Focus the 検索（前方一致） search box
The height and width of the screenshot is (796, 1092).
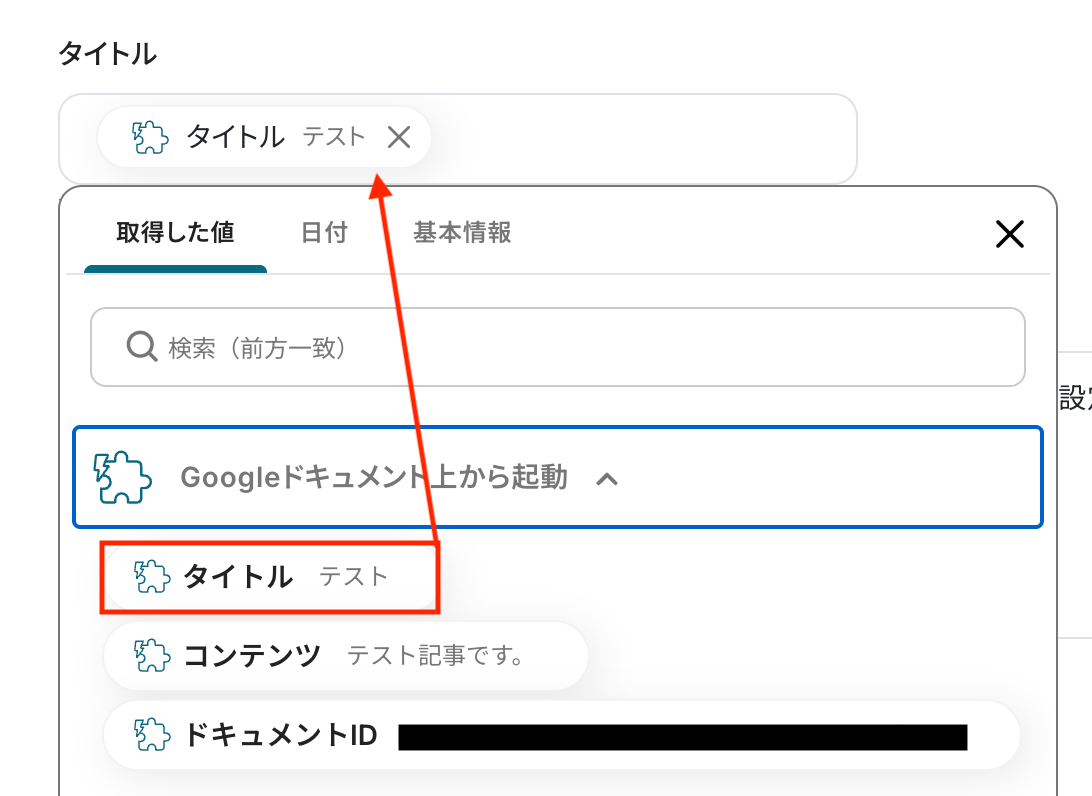[x=580, y=347]
